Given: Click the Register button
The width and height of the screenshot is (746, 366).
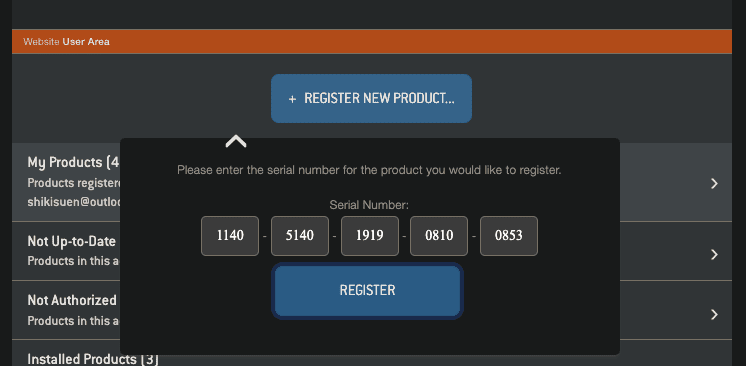Looking at the screenshot, I should click(x=367, y=290).
